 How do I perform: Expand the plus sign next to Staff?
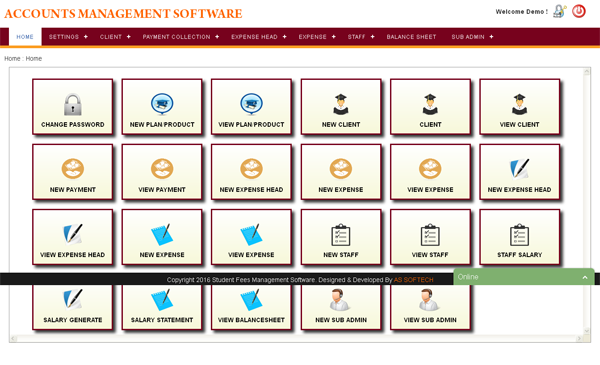[372, 37]
